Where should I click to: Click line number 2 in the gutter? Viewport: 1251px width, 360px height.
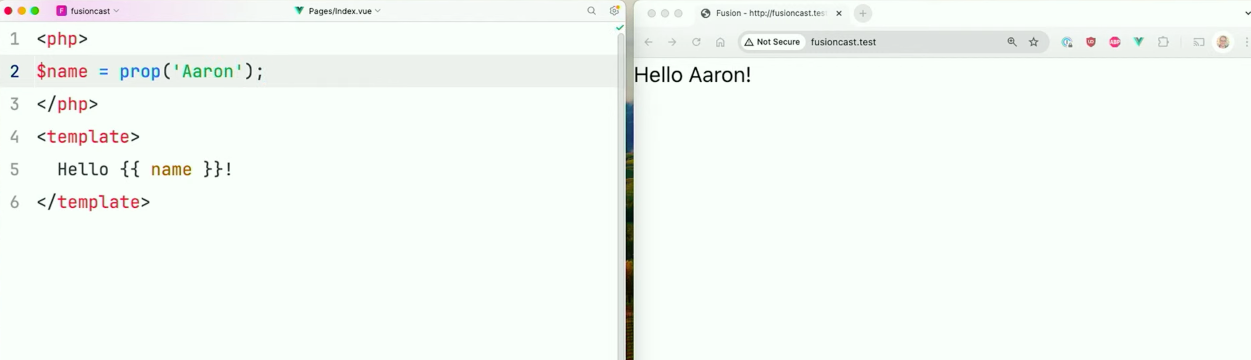[x=14, y=72]
